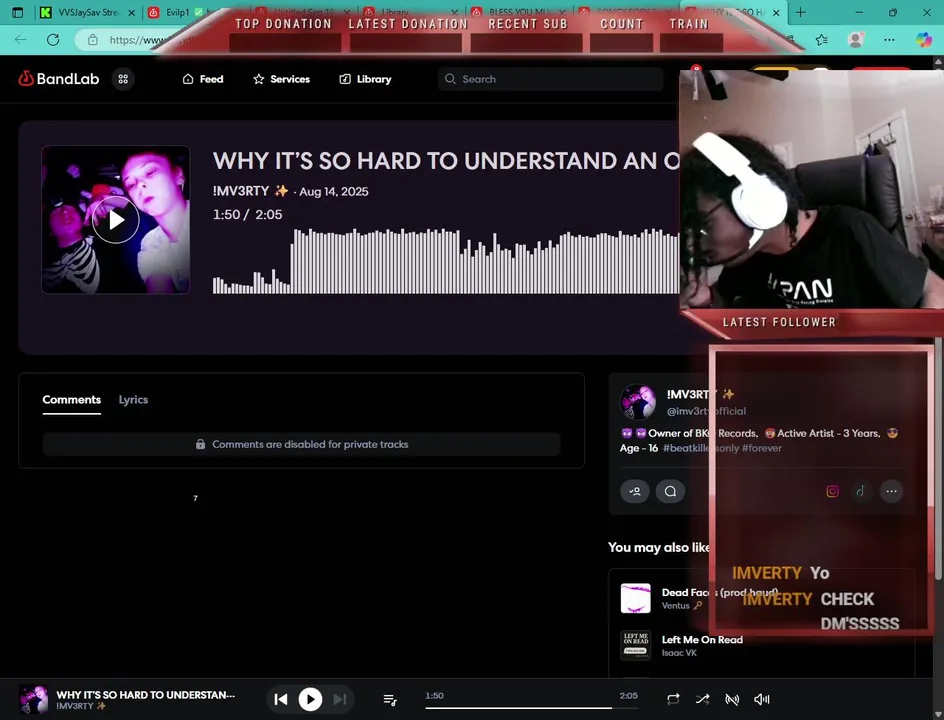944x720 pixels.
Task: Seek using the bottom progress bar
Action: point(530,708)
